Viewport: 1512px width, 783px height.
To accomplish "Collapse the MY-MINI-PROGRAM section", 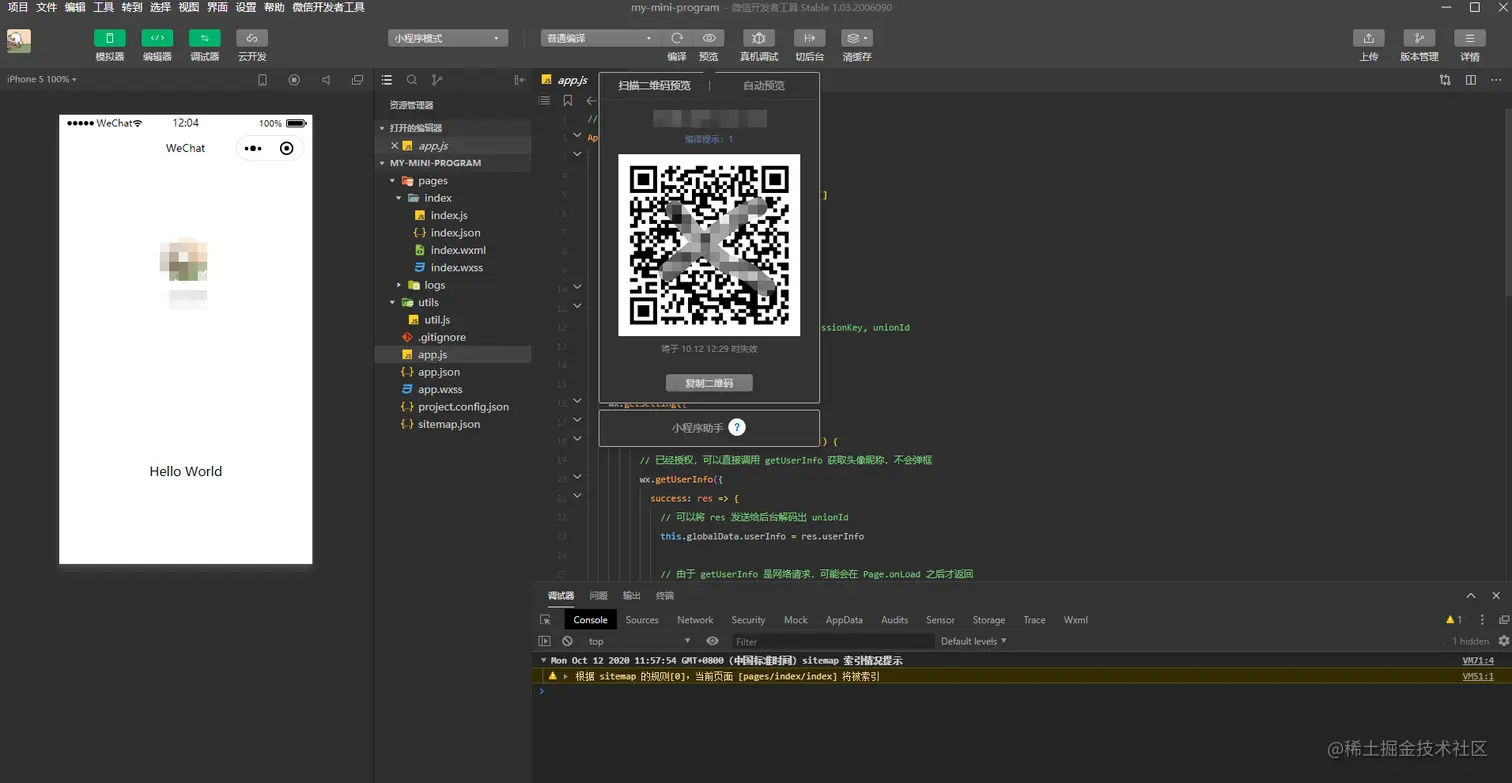I will tap(382, 163).
